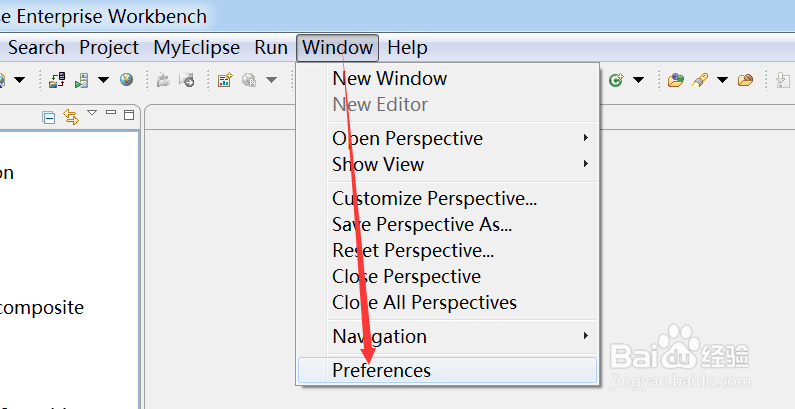
Task: Collapse all items in the side panel
Action: click(x=48, y=117)
